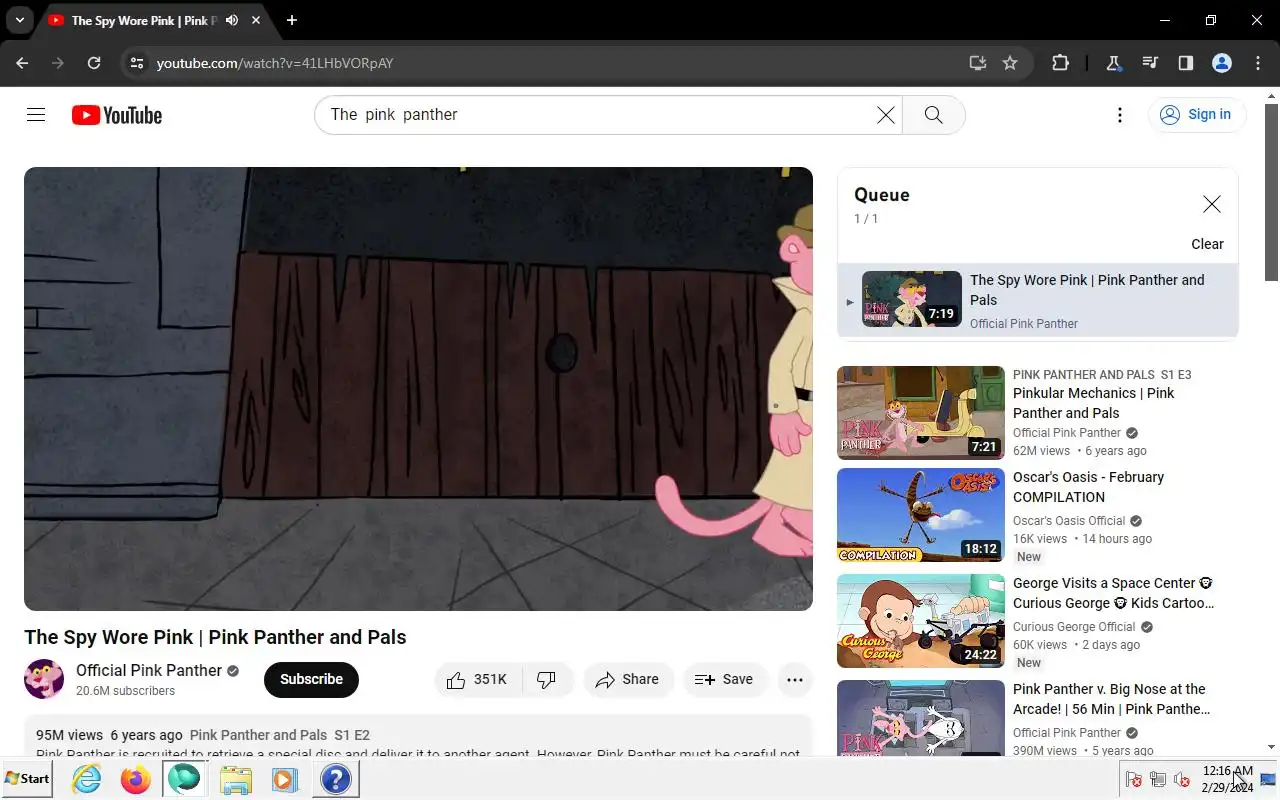
Task: Open a new browser tab
Action: coord(292,20)
